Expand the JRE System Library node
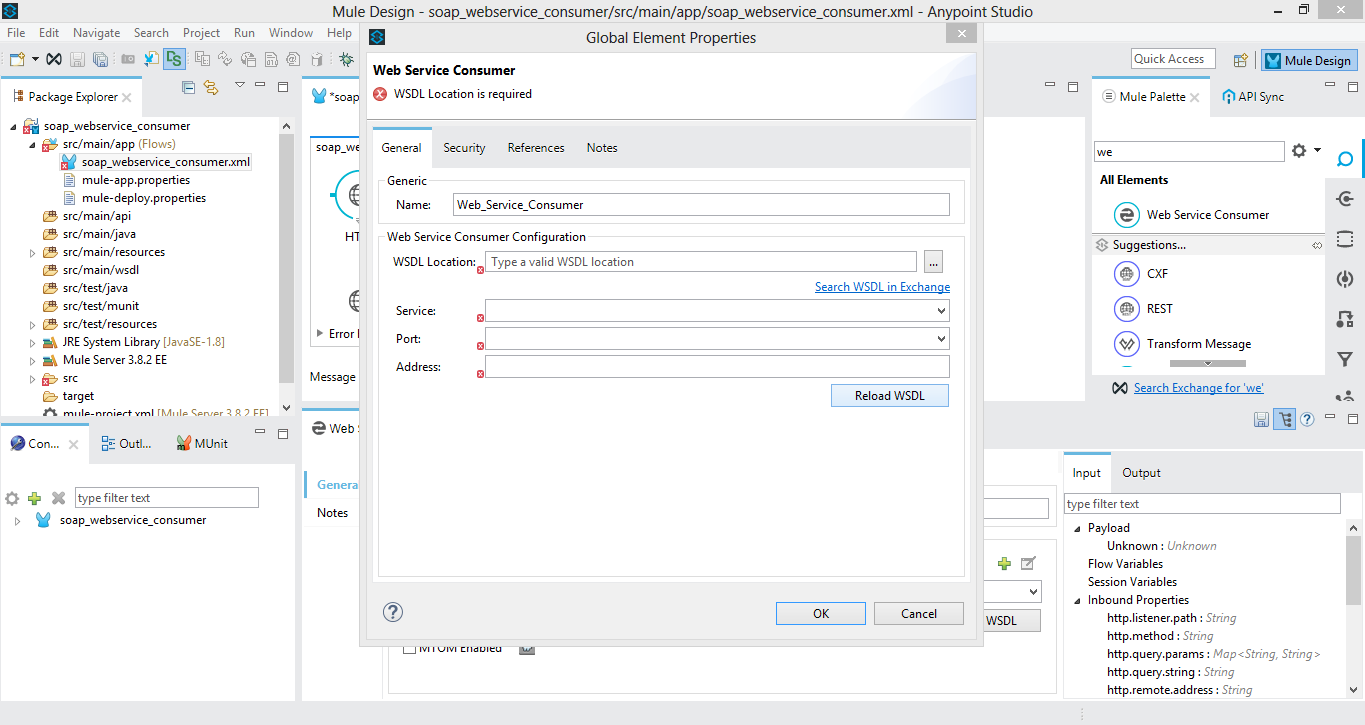 click(x=33, y=343)
